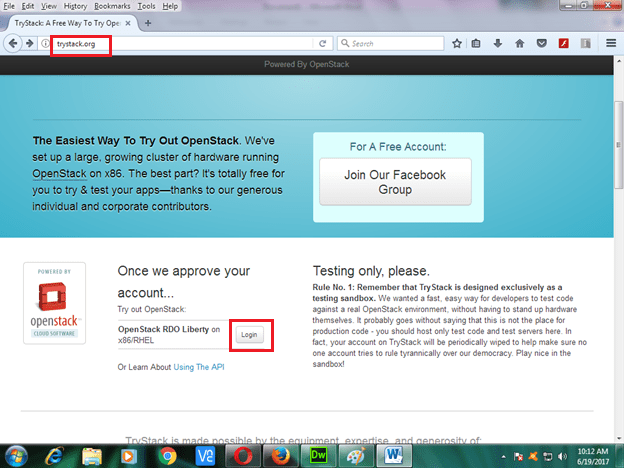Viewport: 624px width, 468px height.
Task: Open the File menu
Action: tap(9, 6)
